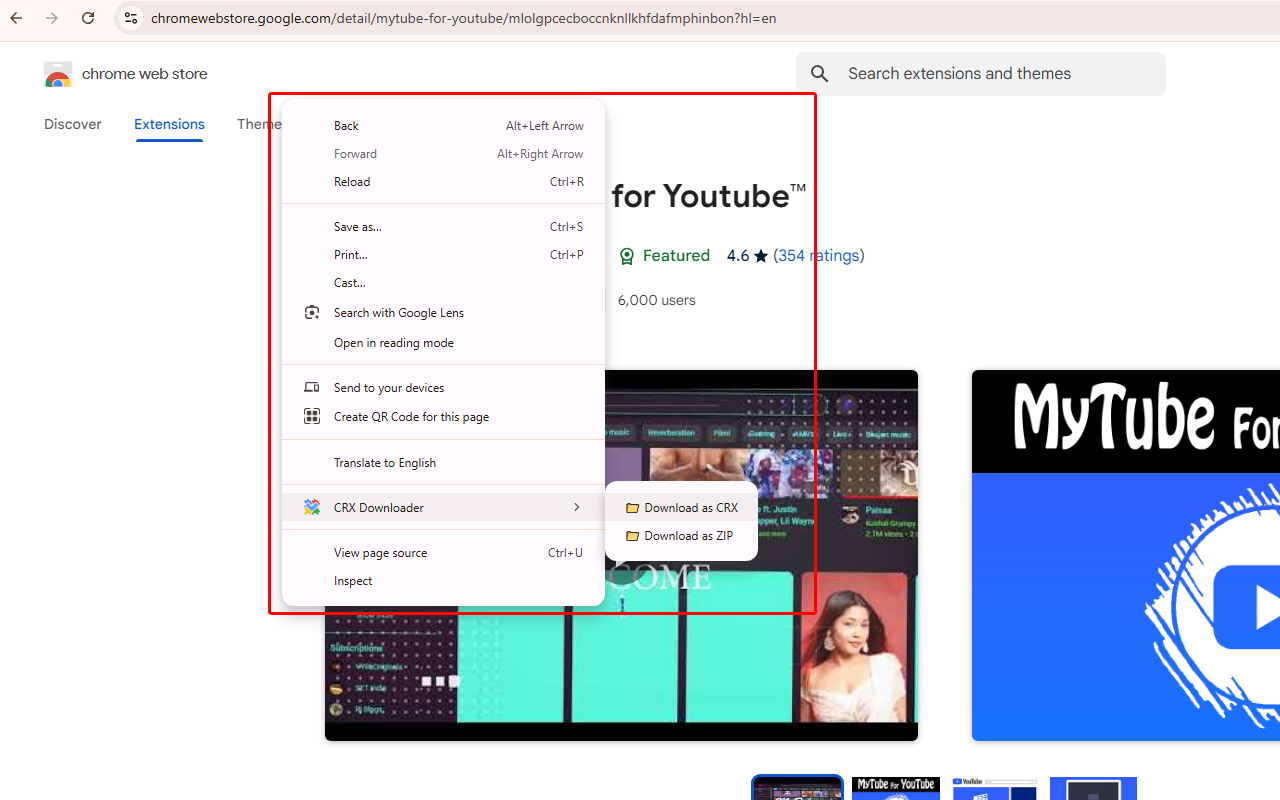Select Create QR Code for this page
Viewport: 1280px width, 800px height.
pyautogui.click(x=444, y=417)
